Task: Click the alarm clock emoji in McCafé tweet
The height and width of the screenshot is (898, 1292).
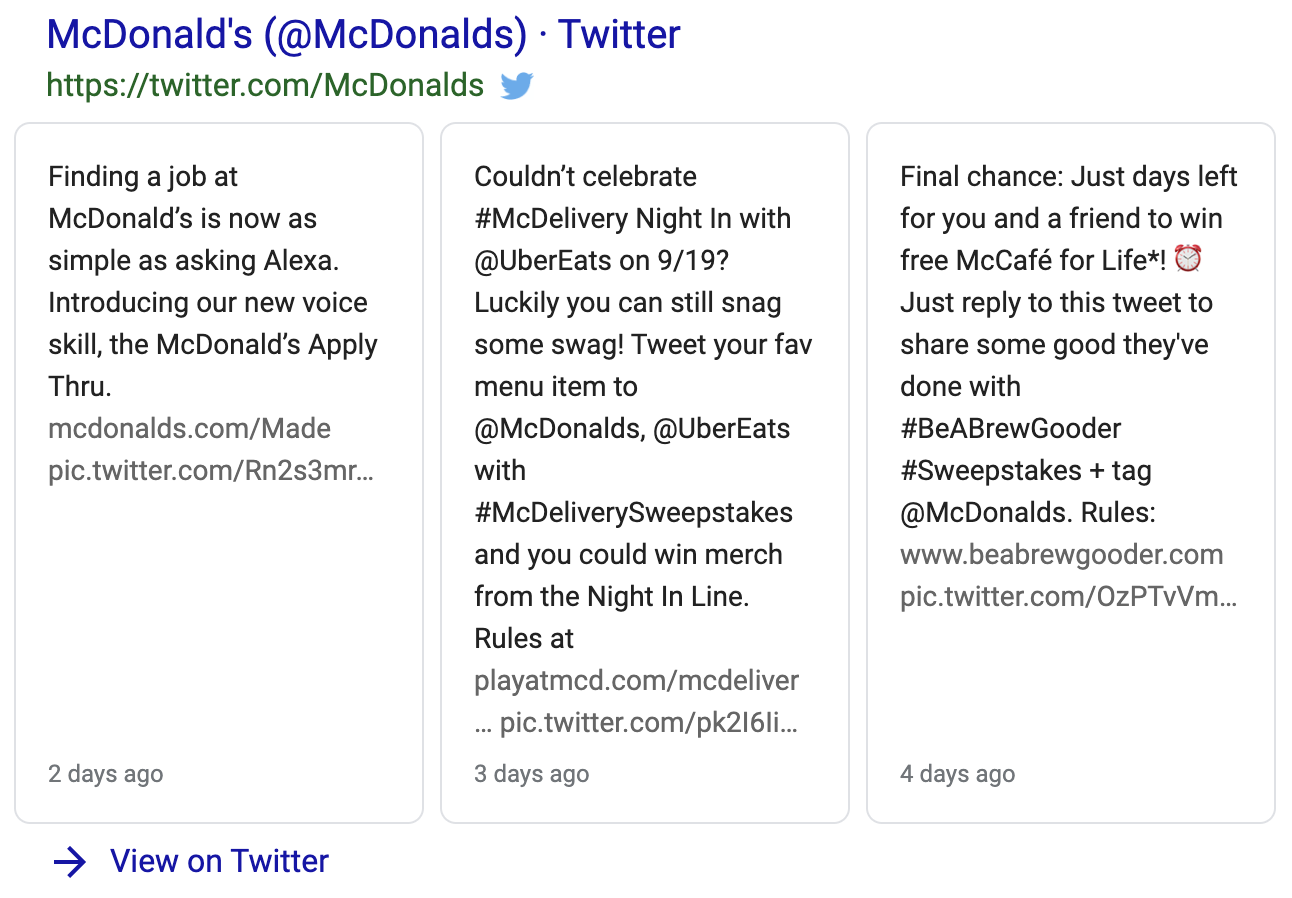Action: click(1187, 260)
